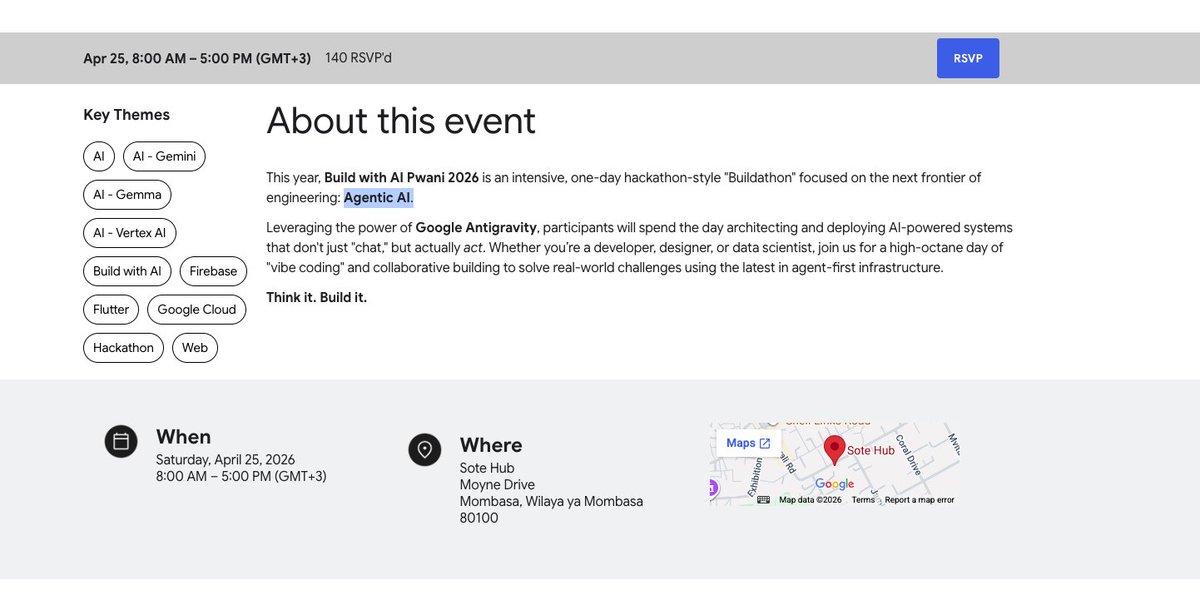This screenshot has height=595, width=1200.
Task: Click Mombasa, Wilaya ya Mombasa address line
Action: pyautogui.click(x=551, y=501)
